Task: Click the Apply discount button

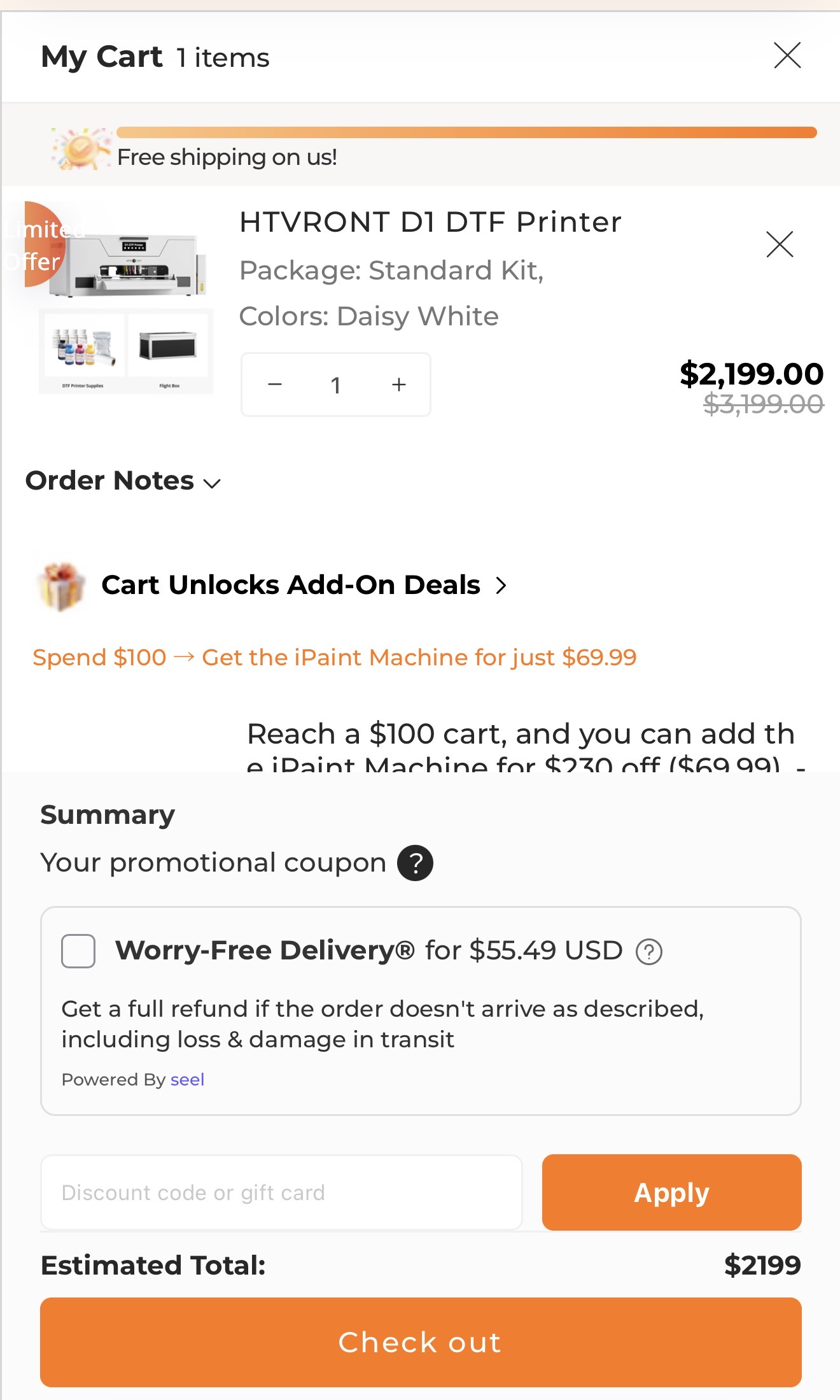Action: tap(671, 1192)
